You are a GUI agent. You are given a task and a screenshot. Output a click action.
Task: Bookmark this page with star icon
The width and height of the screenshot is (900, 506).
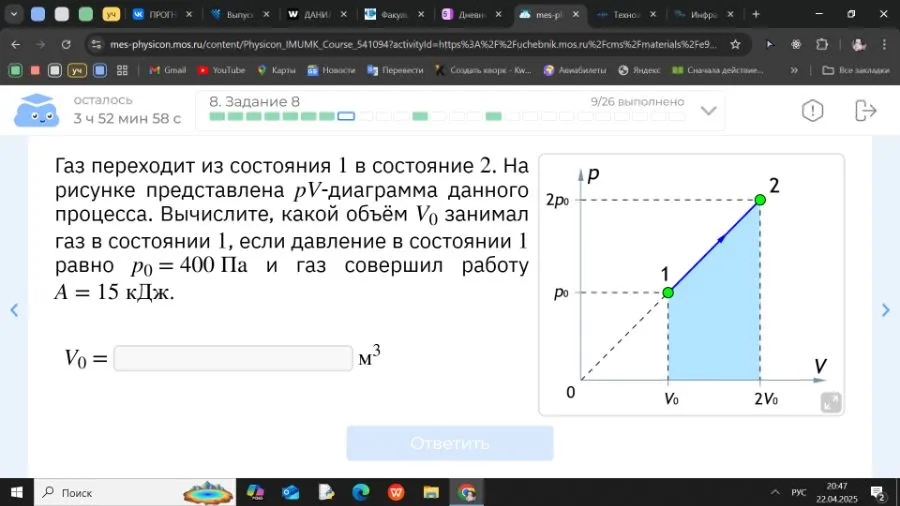(735, 44)
